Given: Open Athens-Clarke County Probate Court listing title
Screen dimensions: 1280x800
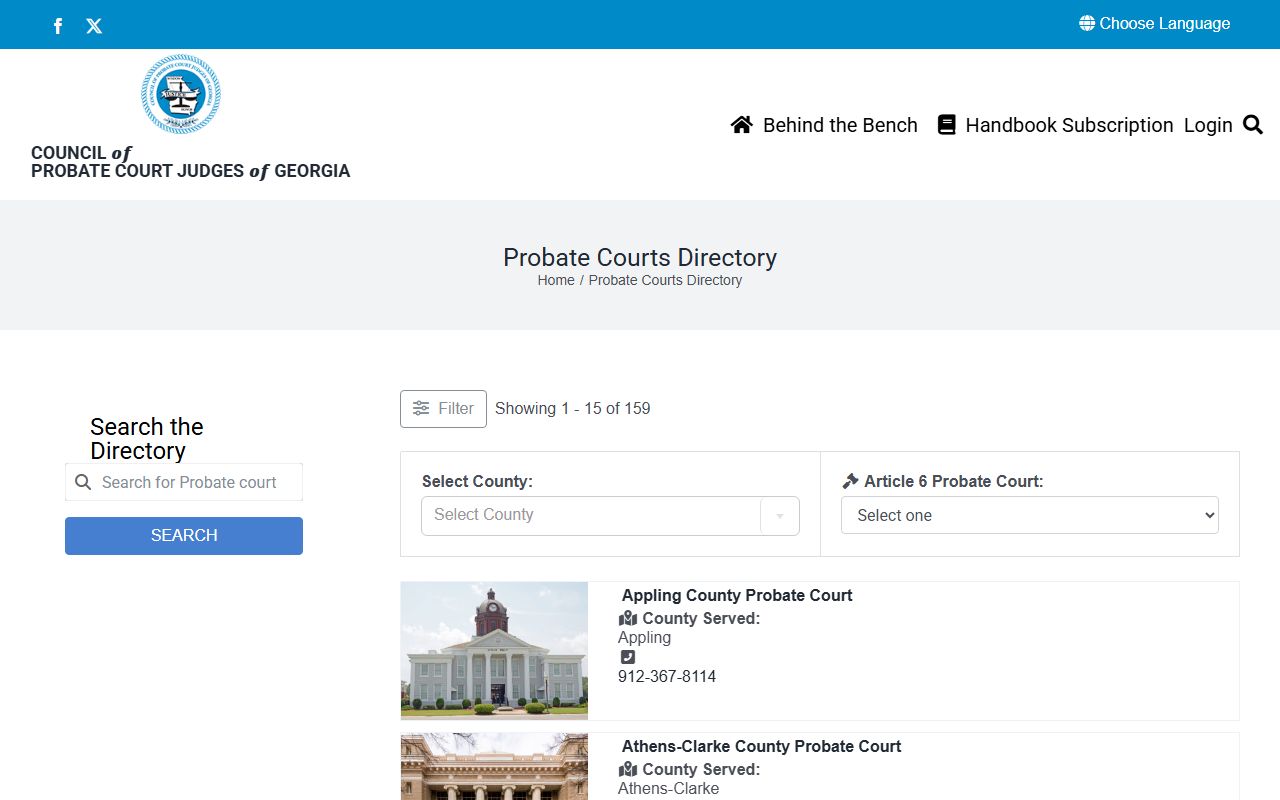Looking at the screenshot, I should pyautogui.click(x=761, y=746).
